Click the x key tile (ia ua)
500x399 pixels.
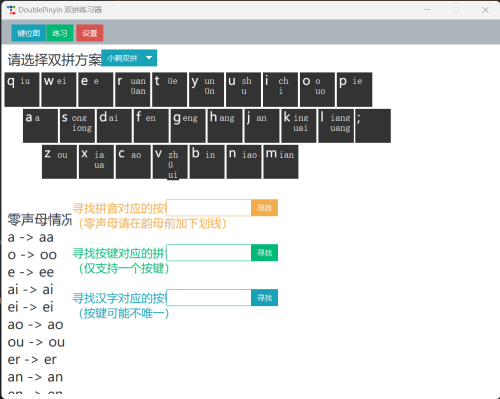pos(96,162)
